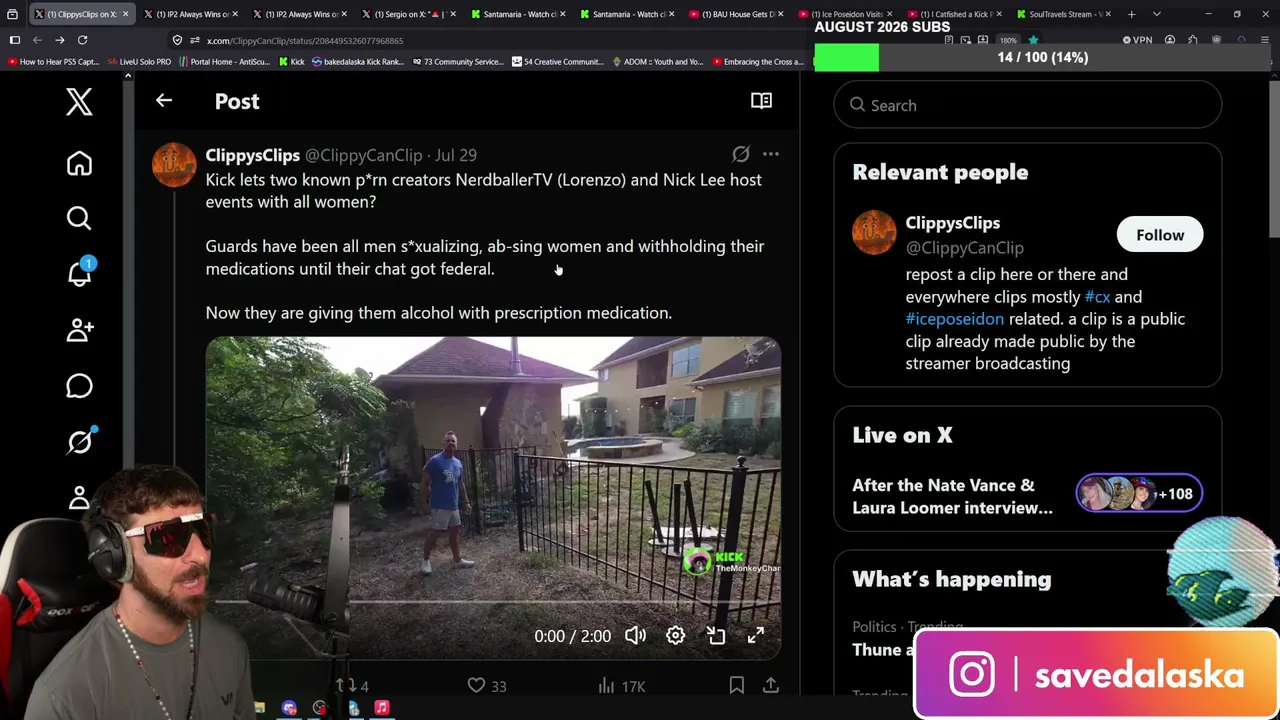
Task: Open Notifications bell with one unread
Action: pyautogui.click(x=79, y=273)
